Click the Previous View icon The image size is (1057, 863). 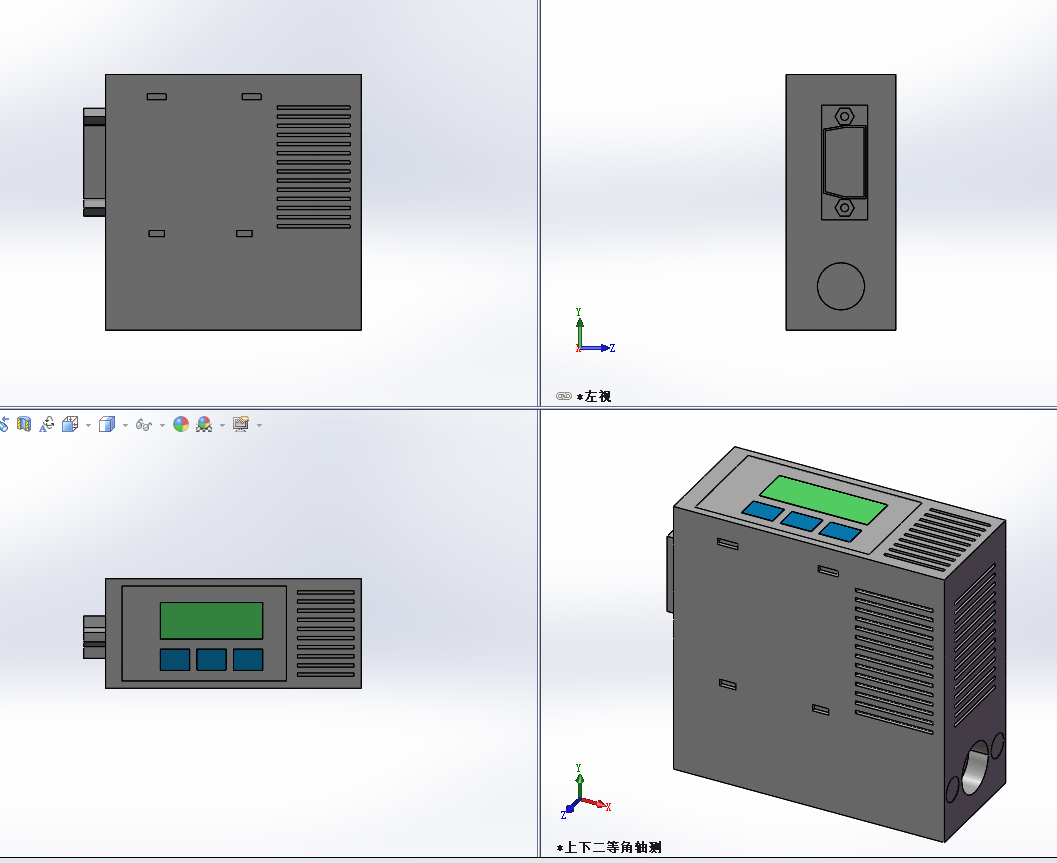pos(4,424)
